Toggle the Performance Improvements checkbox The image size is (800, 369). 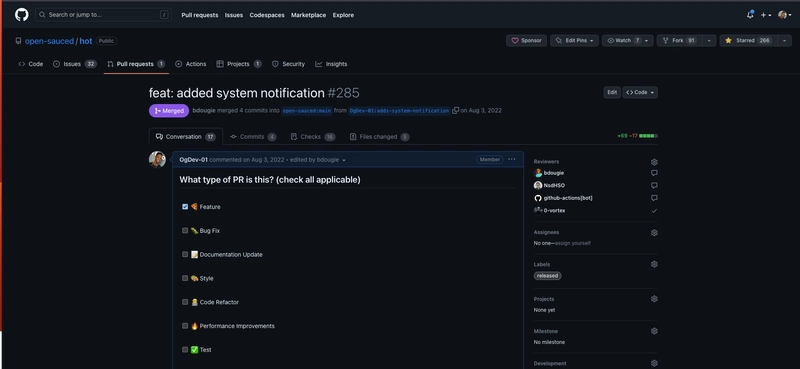tap(185, 326)
